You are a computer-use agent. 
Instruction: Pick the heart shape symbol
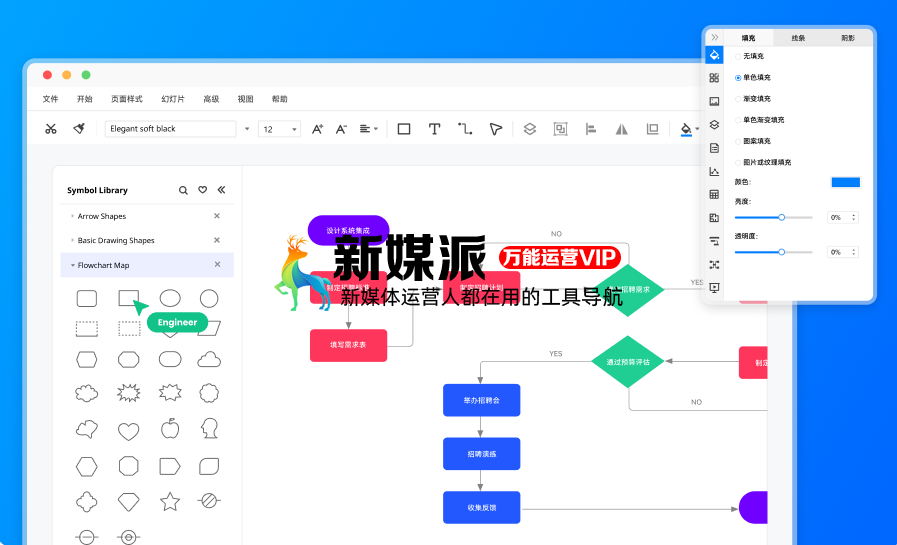click(x=128, y=431)
